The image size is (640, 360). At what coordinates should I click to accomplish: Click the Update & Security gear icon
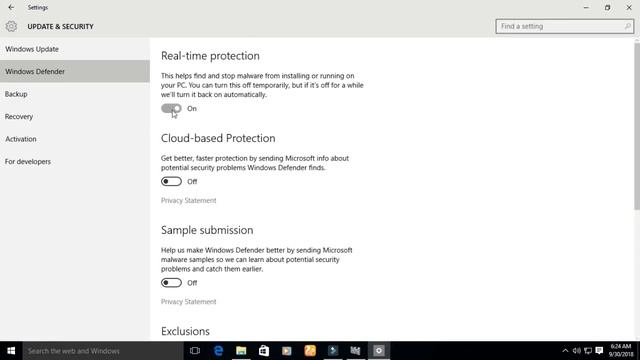[11, 27]
